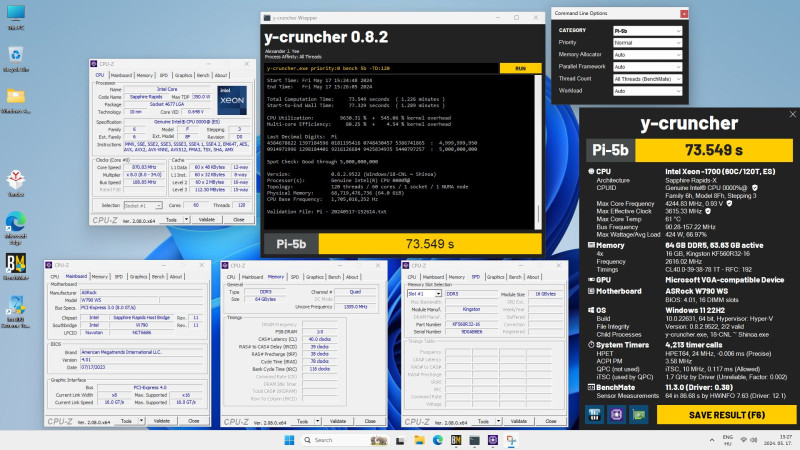Click Tools button in the Kingston SPD CPU-Z window
This screenshot has height=450, width=800.
[x=483, y=421]
